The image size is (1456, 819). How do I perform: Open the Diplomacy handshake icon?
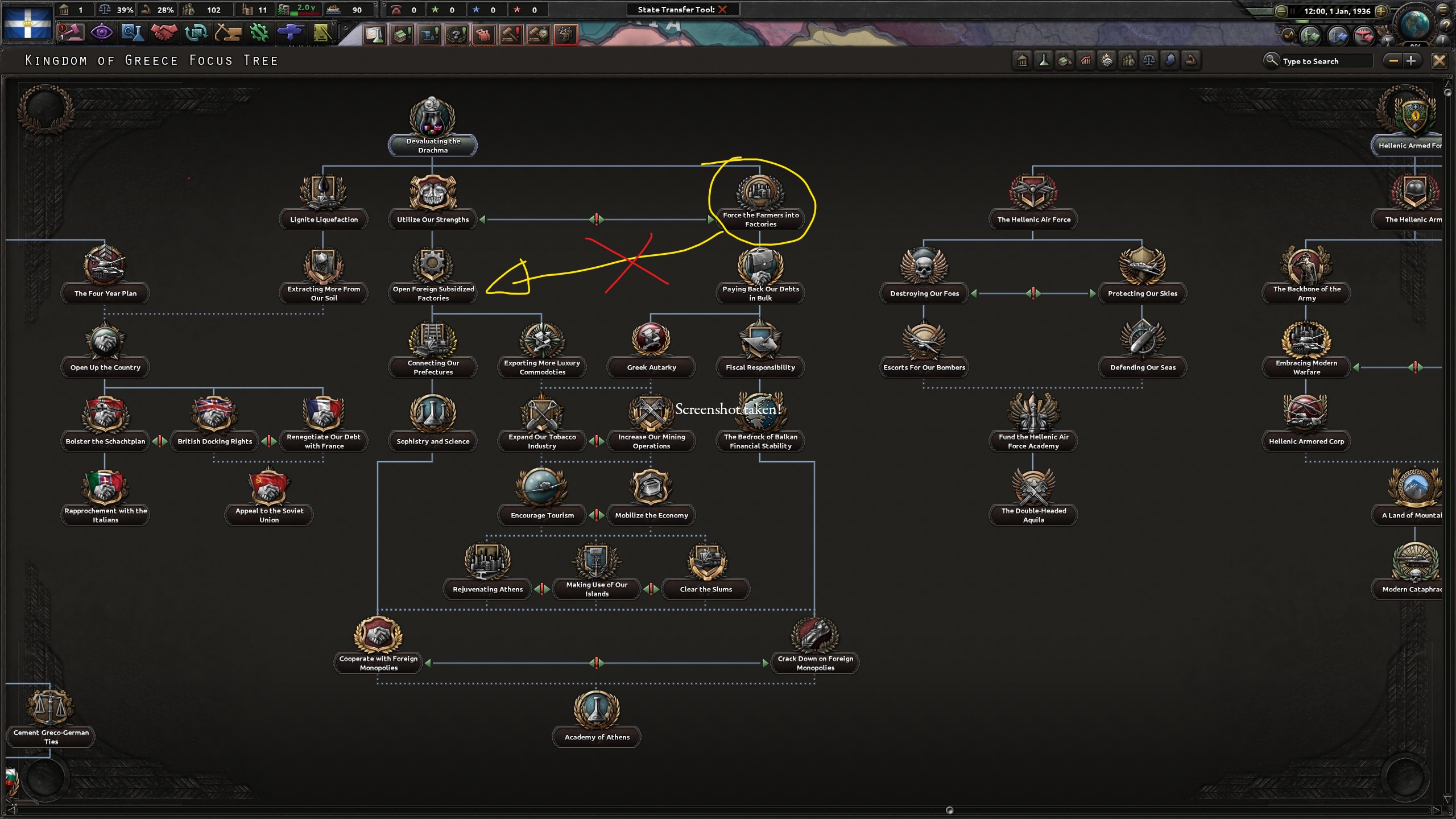click(164, 33)
